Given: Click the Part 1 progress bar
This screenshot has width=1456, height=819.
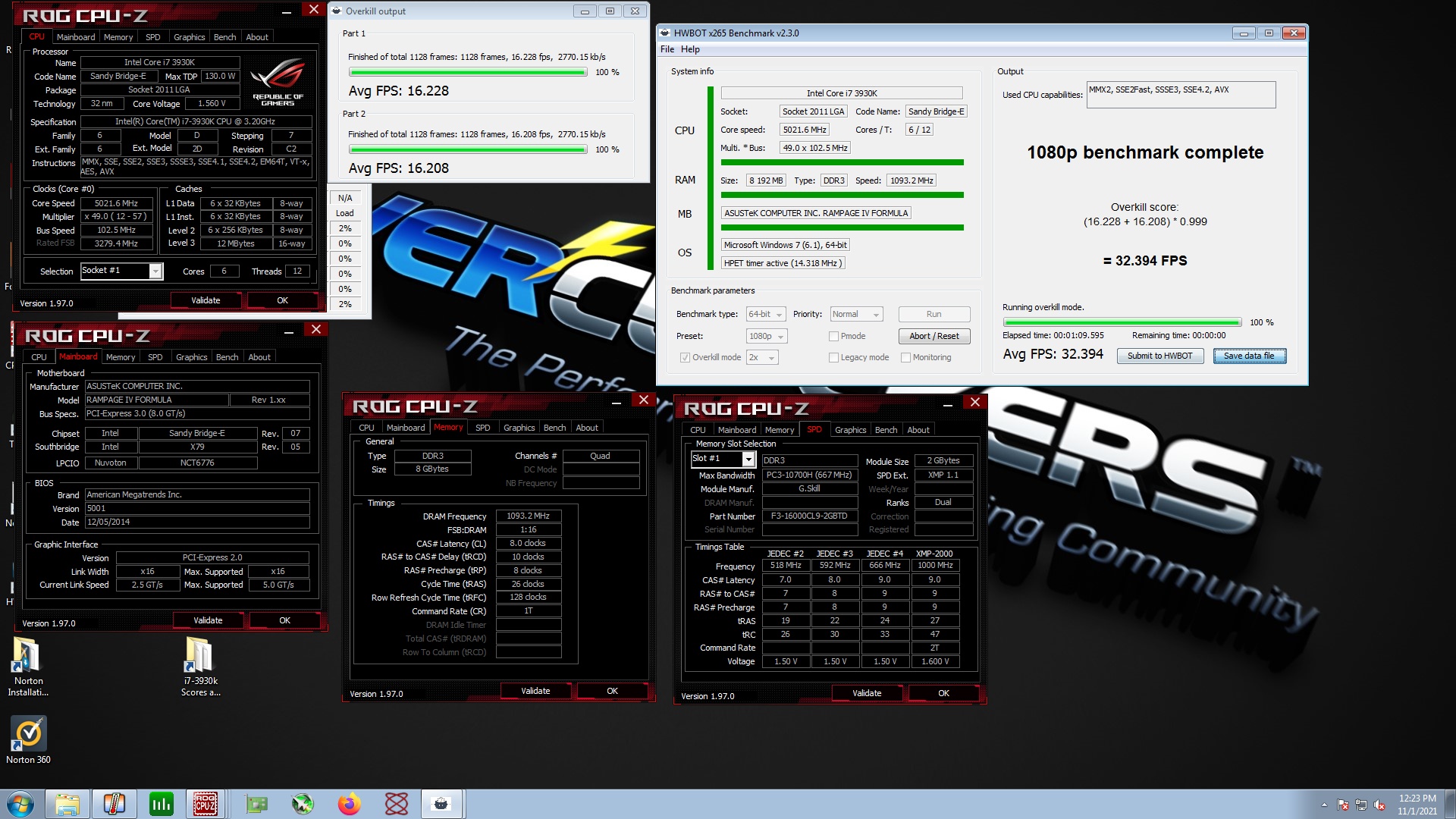Looking at the screenshot, I should tap(468, 73).
